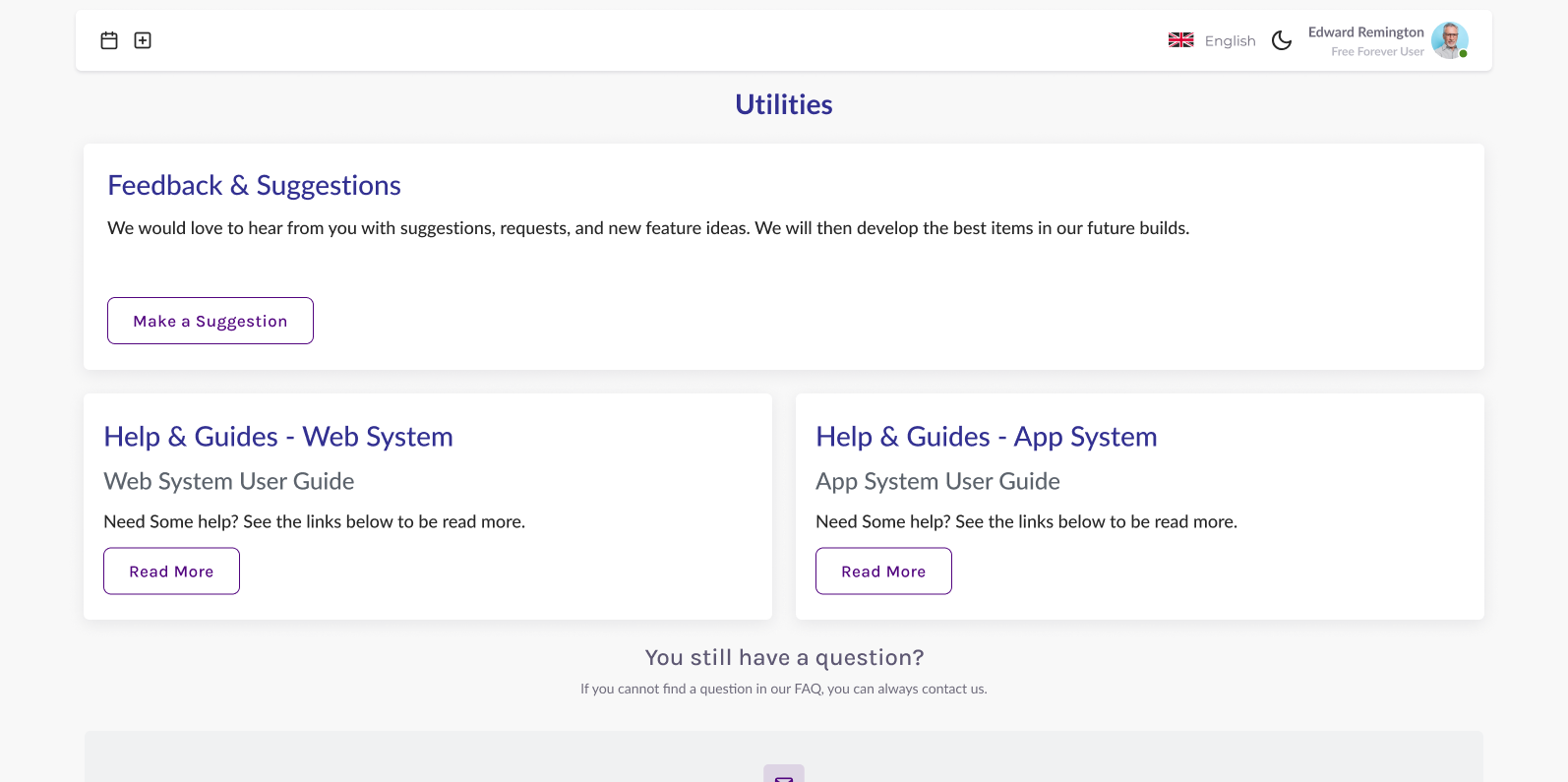Screen dimensions: 1568x782
Task: Toggle dark mode with the moon icon
Action: tap(1282, 40)
